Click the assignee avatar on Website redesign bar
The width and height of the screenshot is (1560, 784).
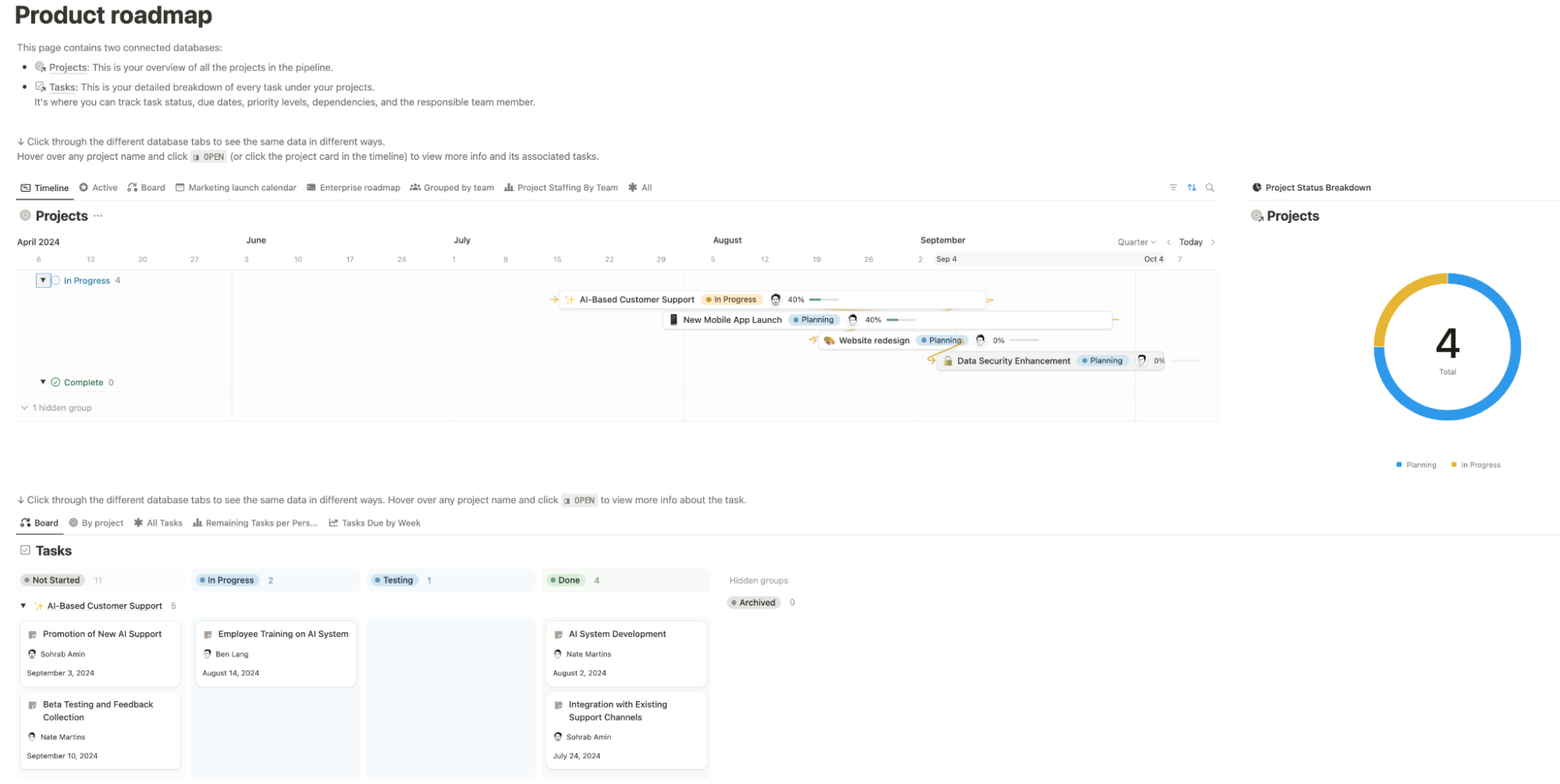(x=980, y=340)
